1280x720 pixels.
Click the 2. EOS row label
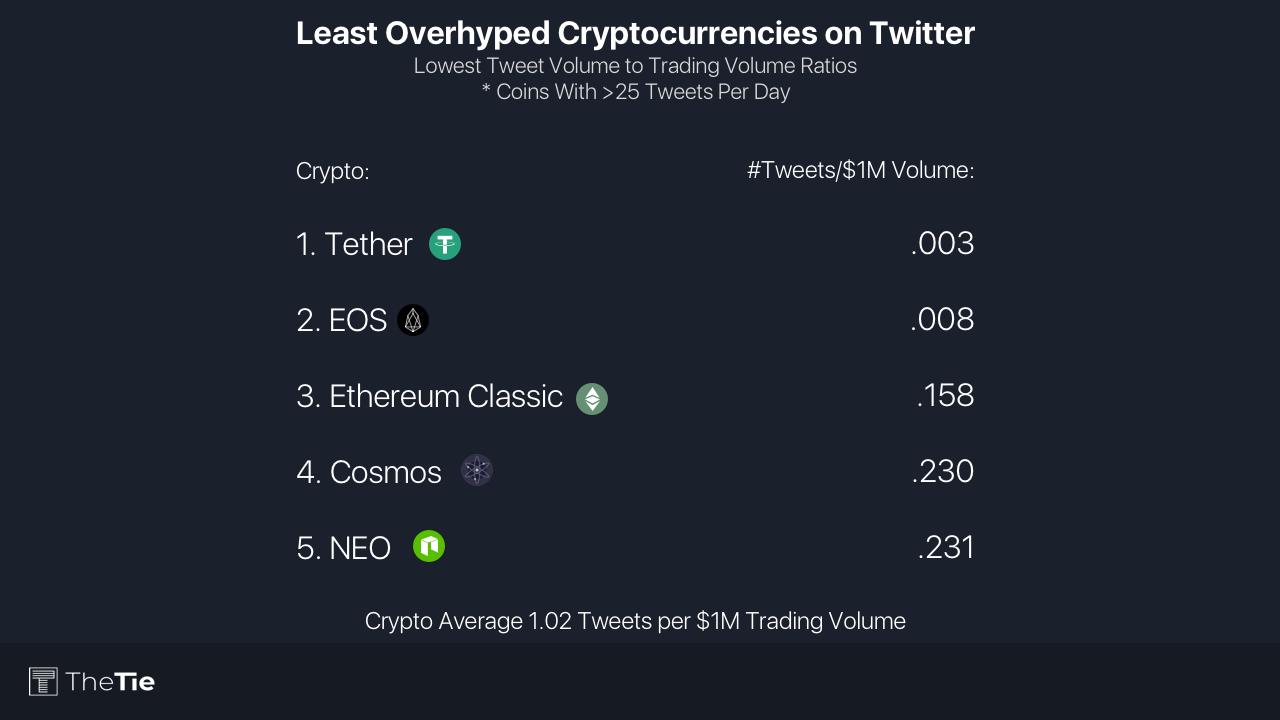[342, 321]
